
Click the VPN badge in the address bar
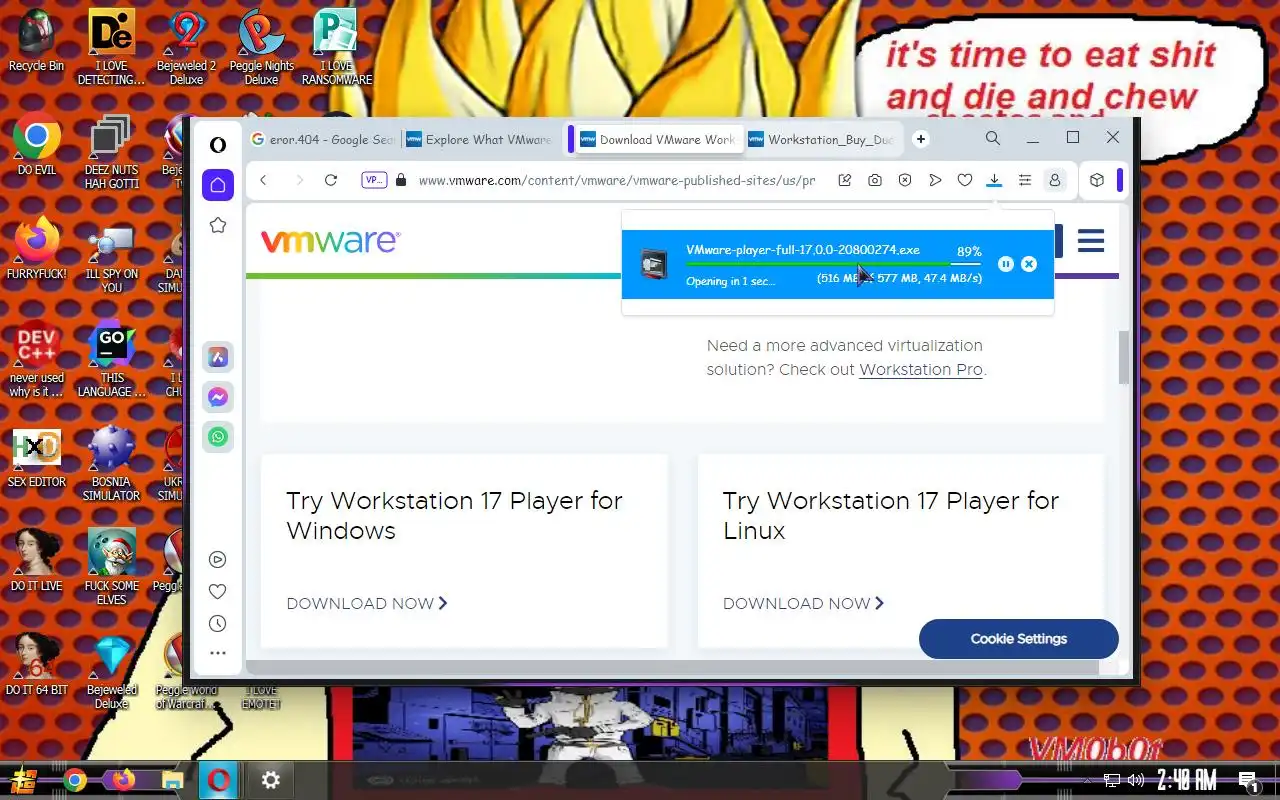pos(374,180)
